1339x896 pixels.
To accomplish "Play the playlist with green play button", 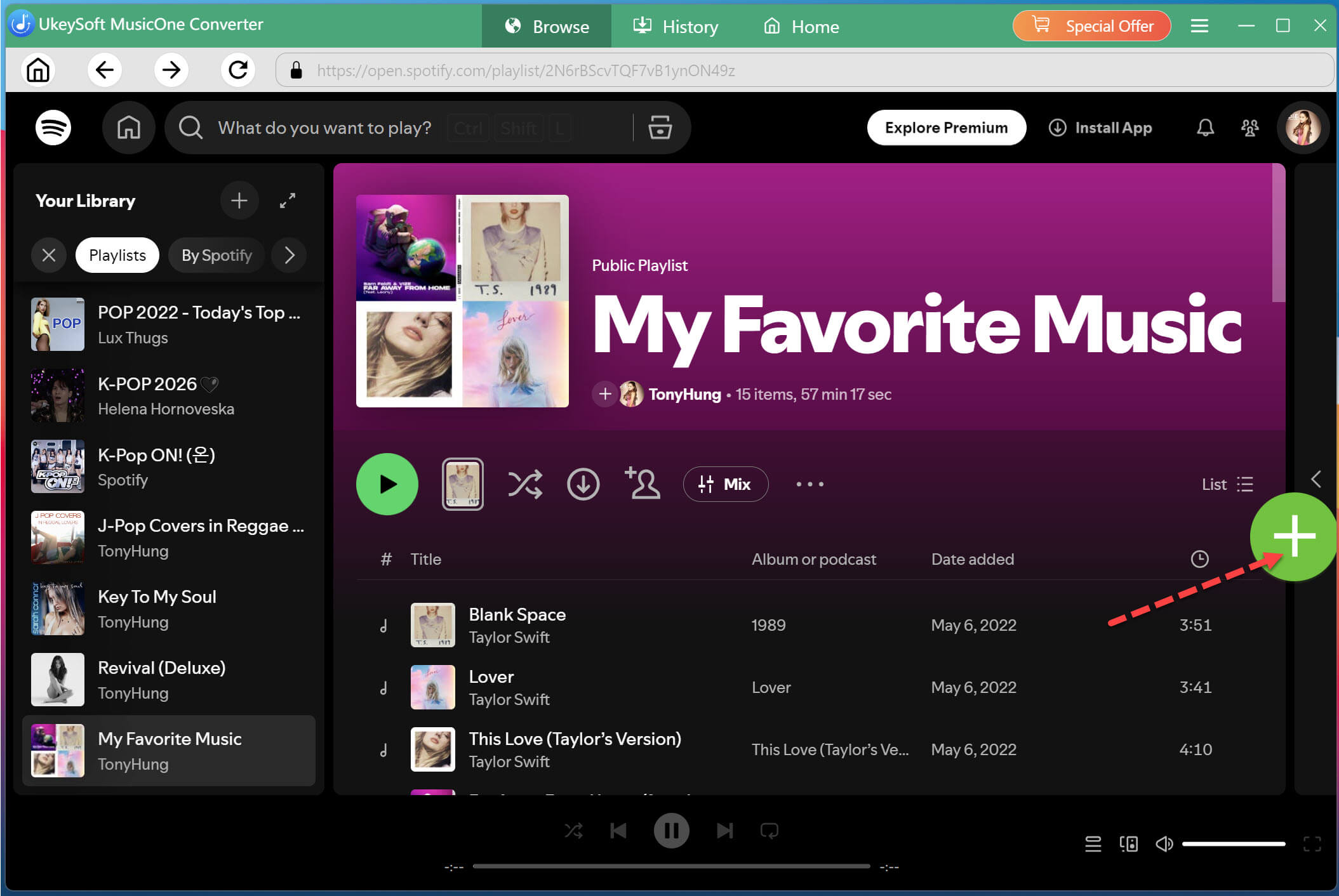I will point(387,484).
